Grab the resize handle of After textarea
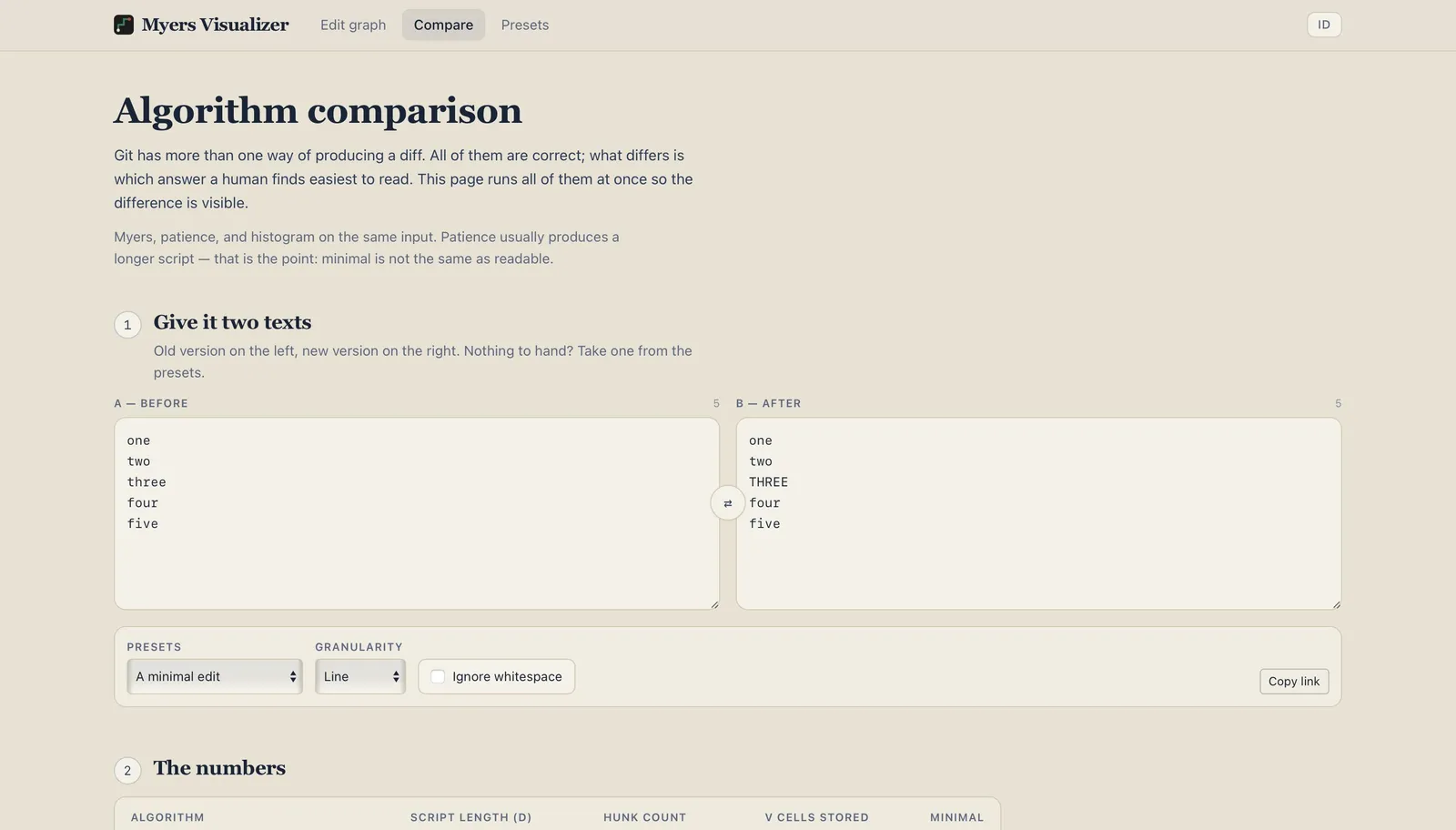Screen dimensions: 1456x830 (1336, 604)
